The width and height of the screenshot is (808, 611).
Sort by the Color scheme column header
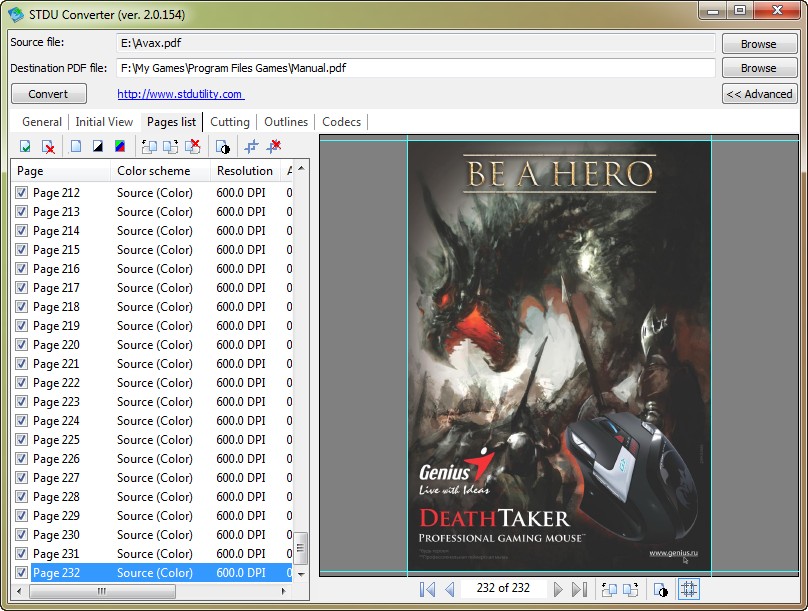coord(160,171)
